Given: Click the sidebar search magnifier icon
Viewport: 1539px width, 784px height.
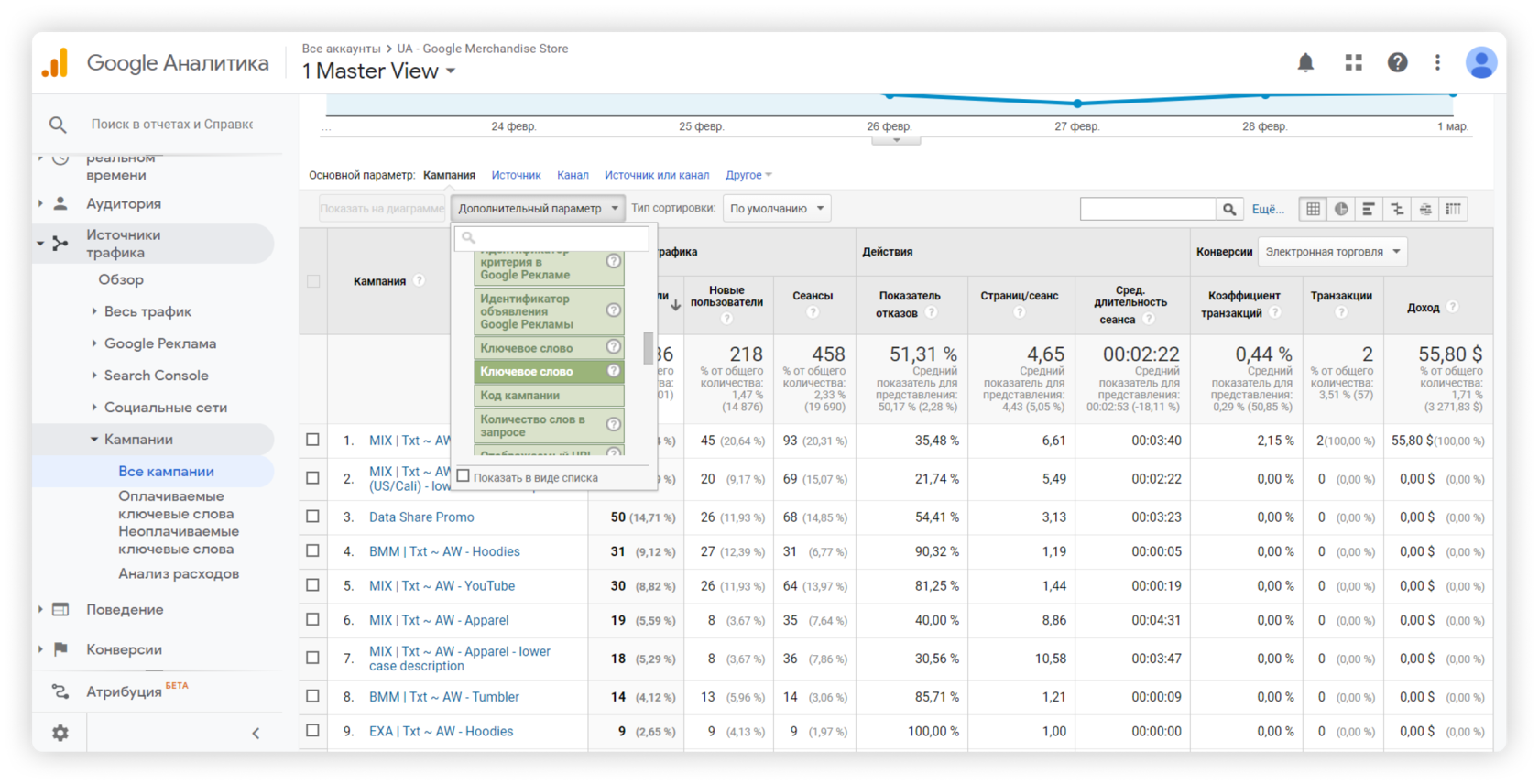Looking at the screenshot, I should coord(58,125).
